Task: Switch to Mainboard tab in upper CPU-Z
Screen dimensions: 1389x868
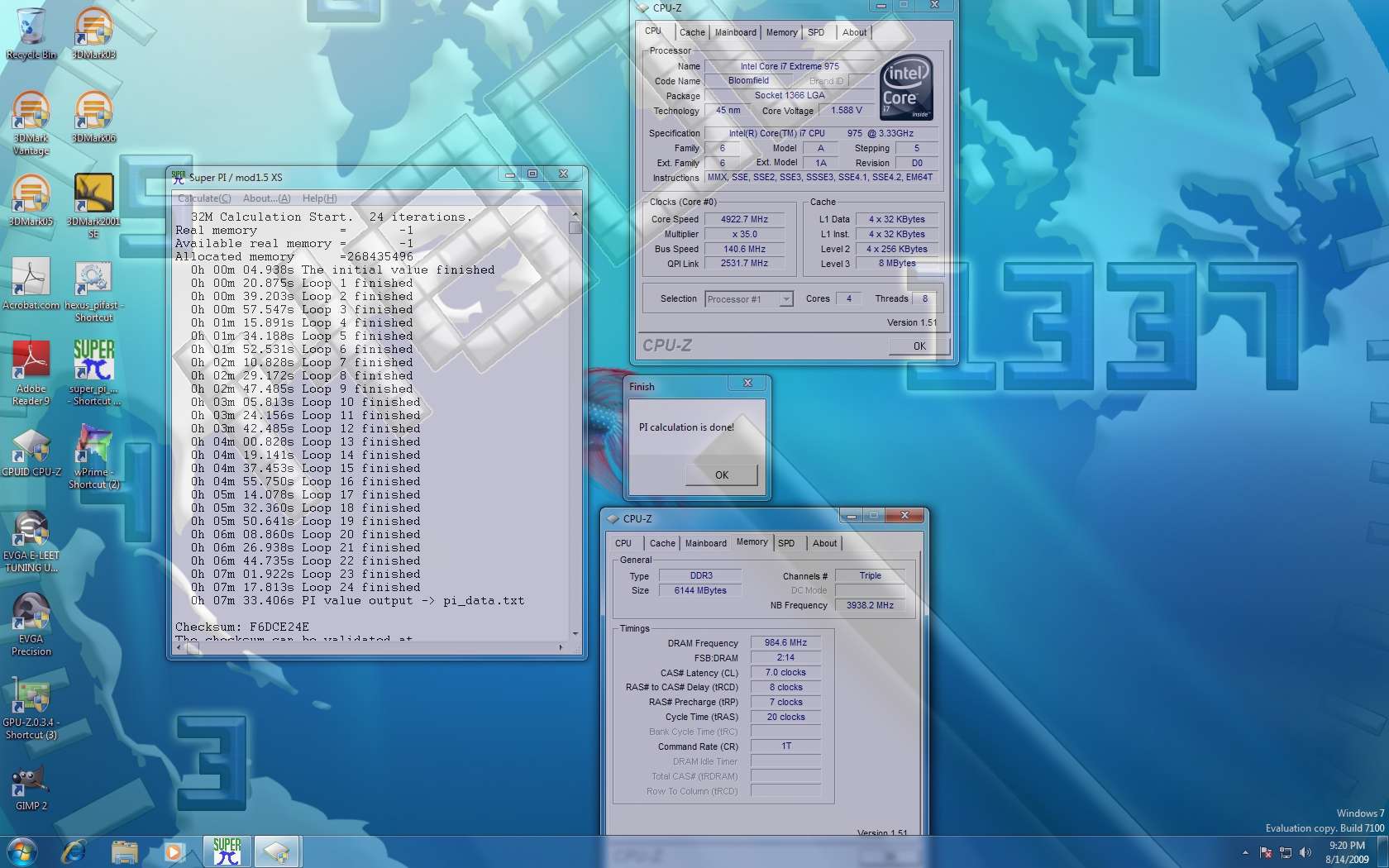Action: (x=735, y=32)
